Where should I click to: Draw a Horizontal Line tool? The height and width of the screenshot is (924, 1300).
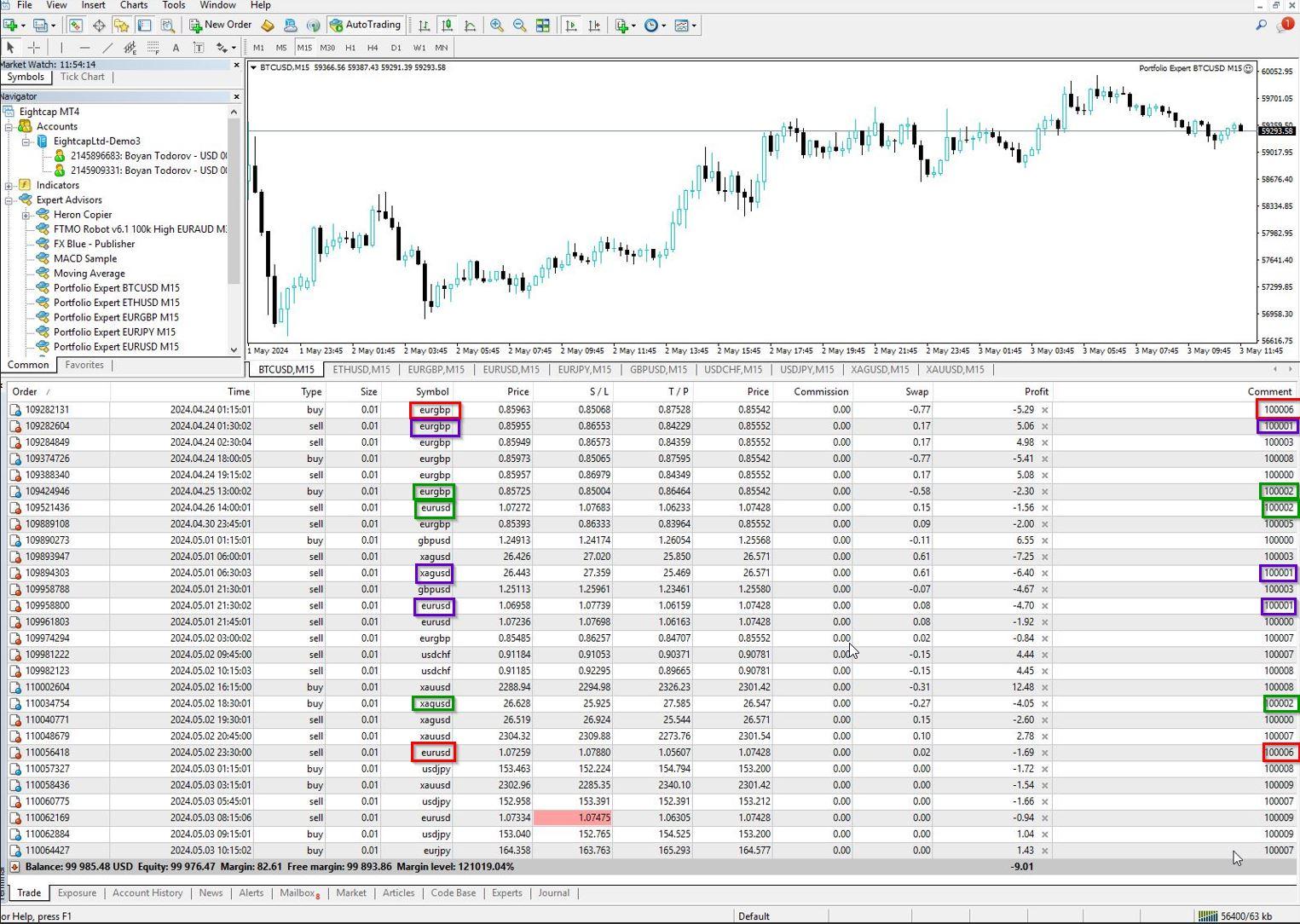point(84,48)
